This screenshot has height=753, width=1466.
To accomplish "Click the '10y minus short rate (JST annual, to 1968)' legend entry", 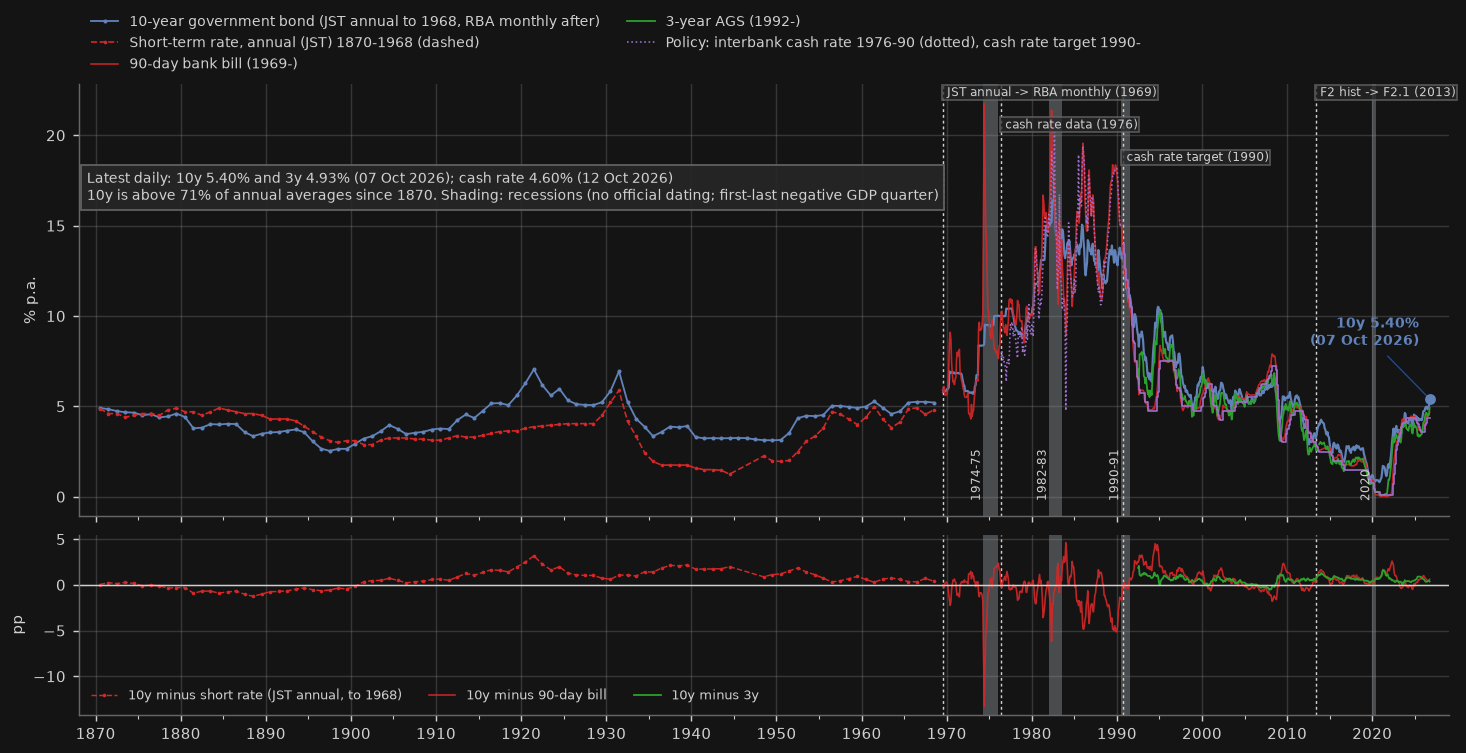I will (x=246, y=695).
